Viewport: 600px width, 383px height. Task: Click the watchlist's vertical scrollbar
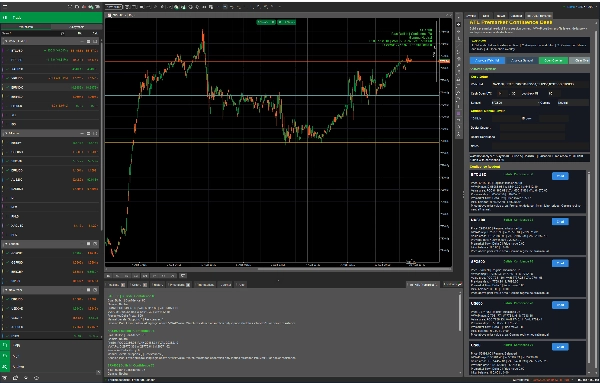pyautogui.click(x=101, y=136)
